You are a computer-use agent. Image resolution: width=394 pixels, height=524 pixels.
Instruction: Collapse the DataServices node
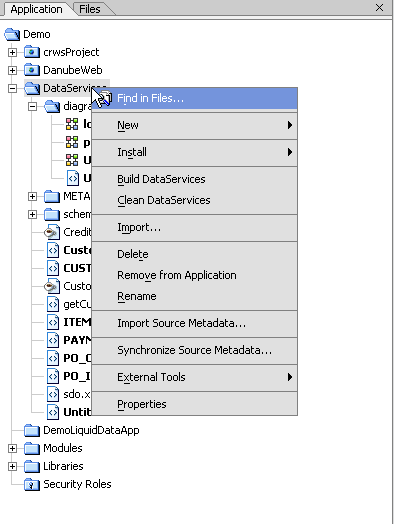tap(12, 89)
